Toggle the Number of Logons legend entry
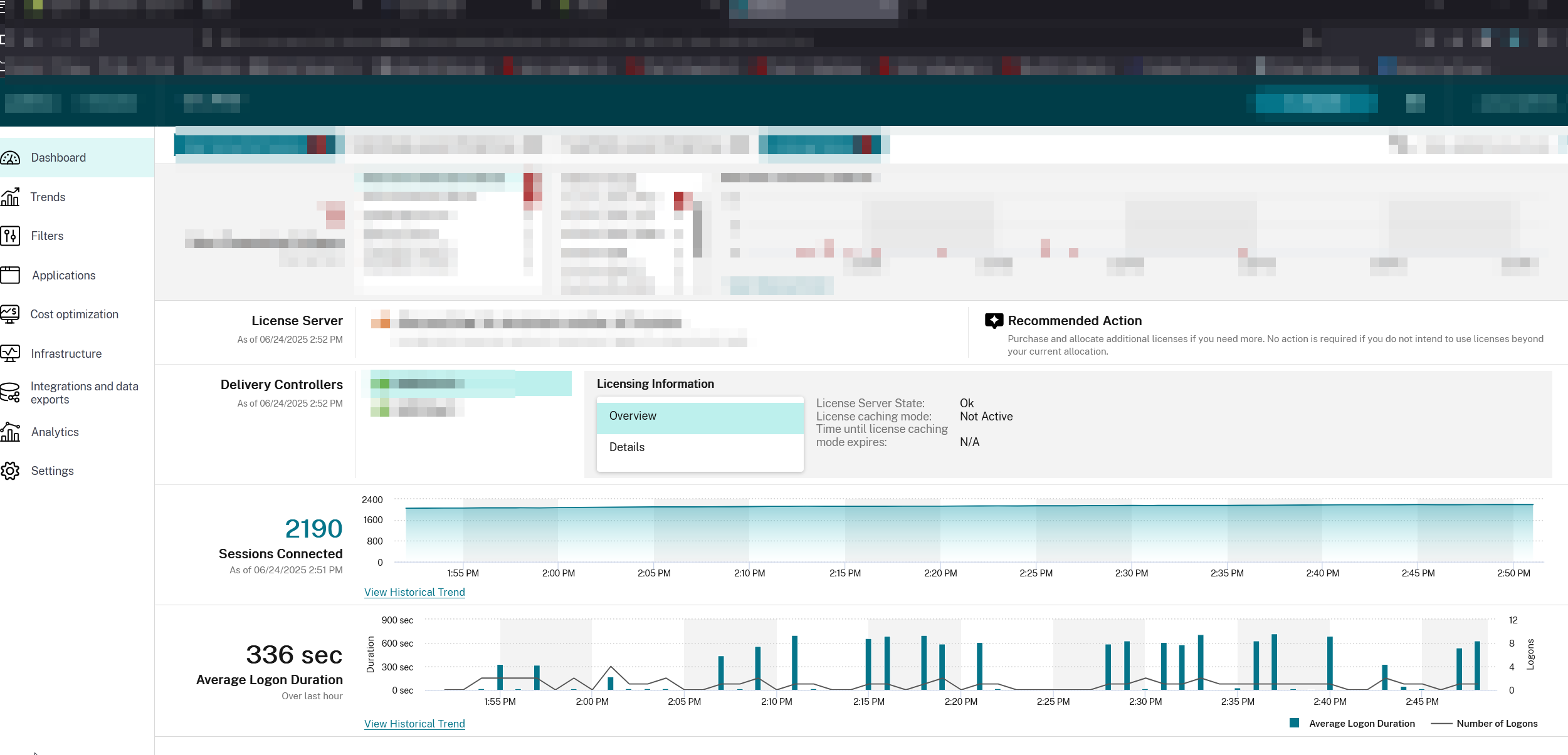The height and width of the screenshot is (755, 1568). [x=1496, y=724]
